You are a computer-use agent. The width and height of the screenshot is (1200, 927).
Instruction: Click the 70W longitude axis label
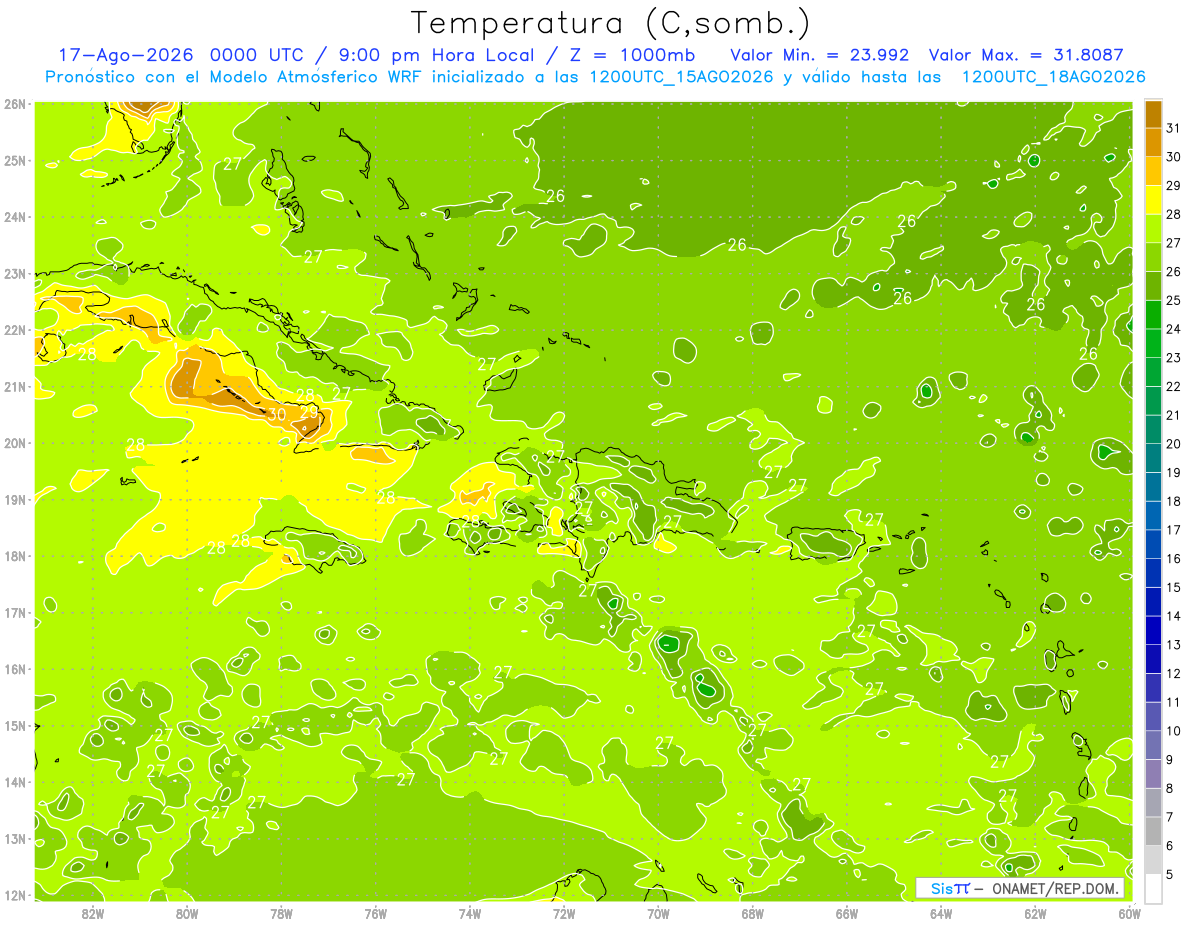click(658, 912)
